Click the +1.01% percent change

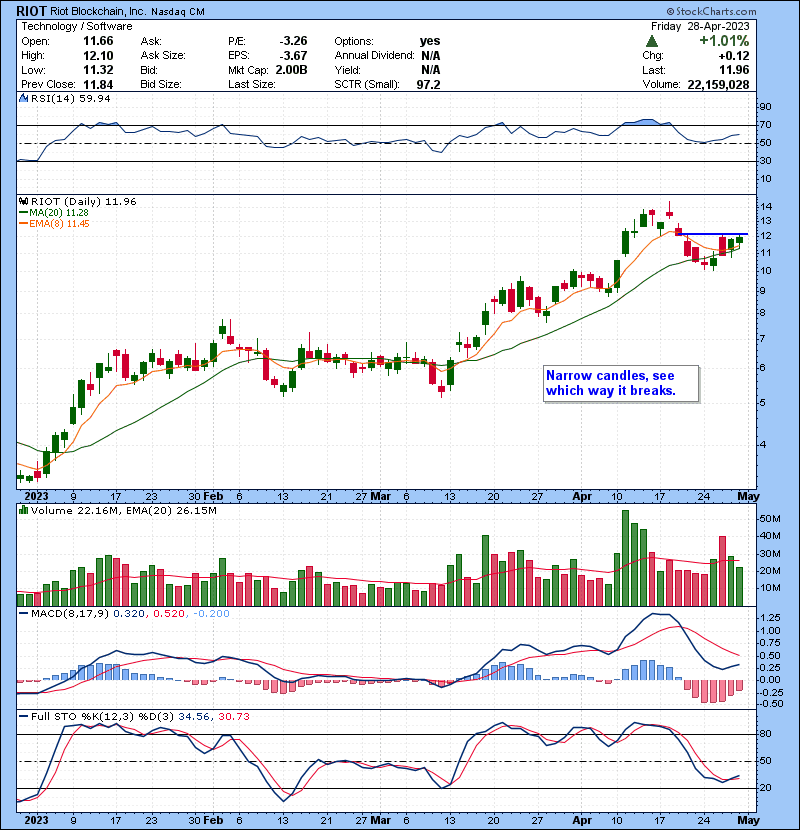pyautogui.click(x=724, y=41)
